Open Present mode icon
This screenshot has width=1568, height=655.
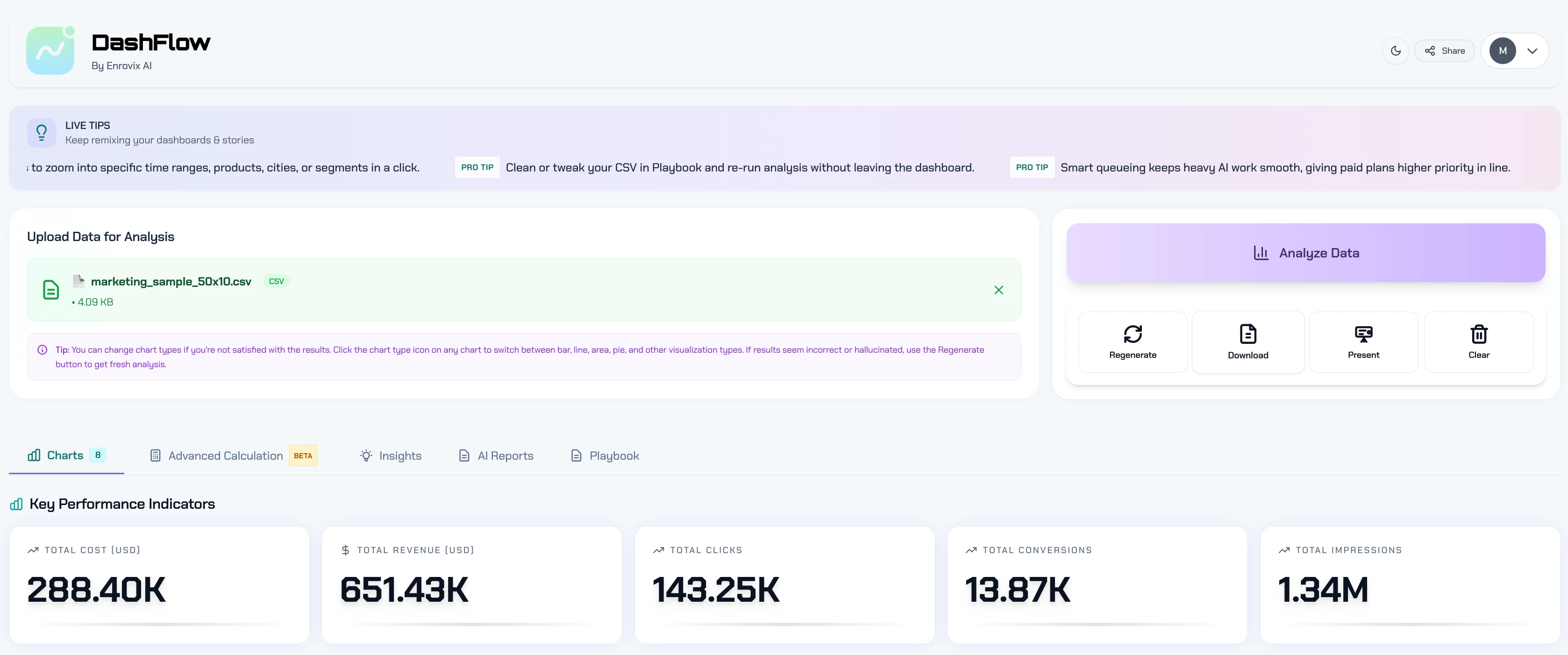click(1363, 334)
